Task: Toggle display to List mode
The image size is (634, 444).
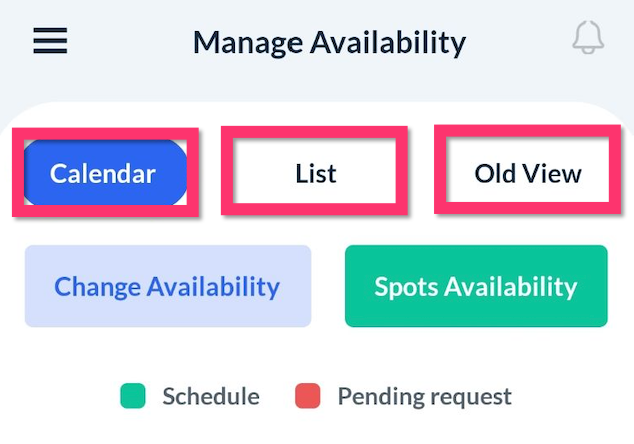Action: (x=315, y=174)
